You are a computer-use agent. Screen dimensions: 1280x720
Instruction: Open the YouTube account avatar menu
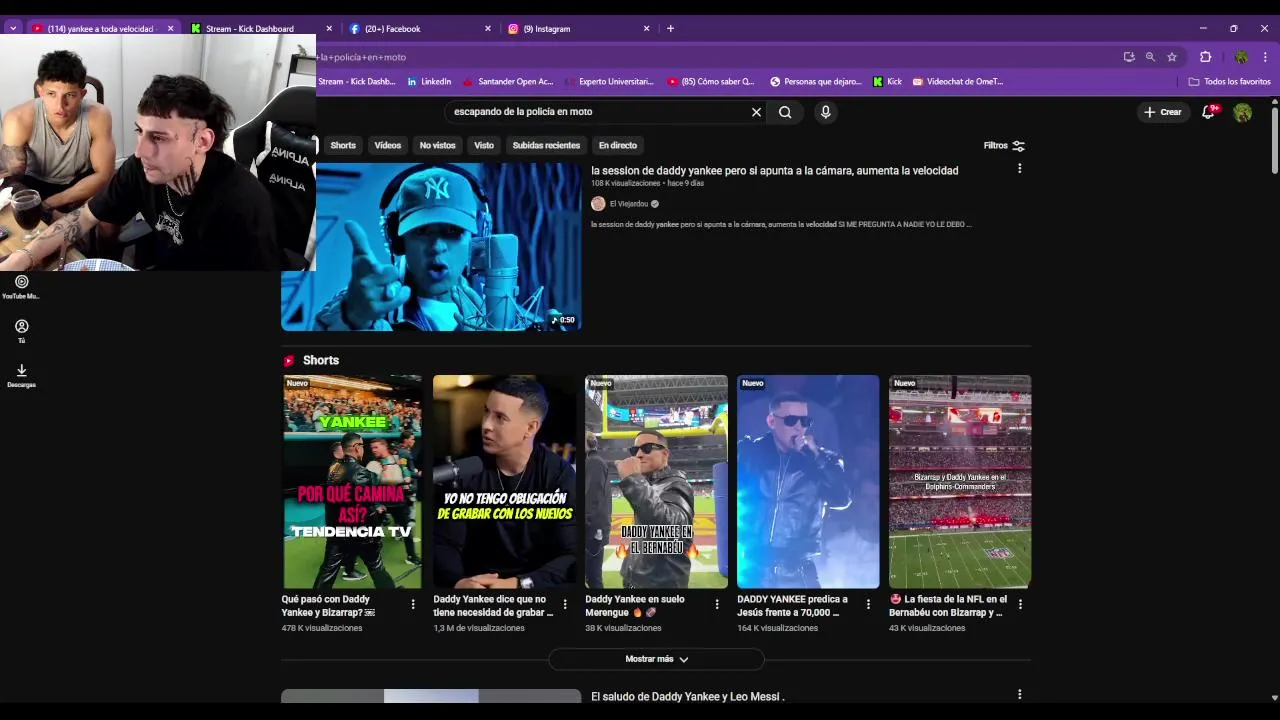[1242, 113]
